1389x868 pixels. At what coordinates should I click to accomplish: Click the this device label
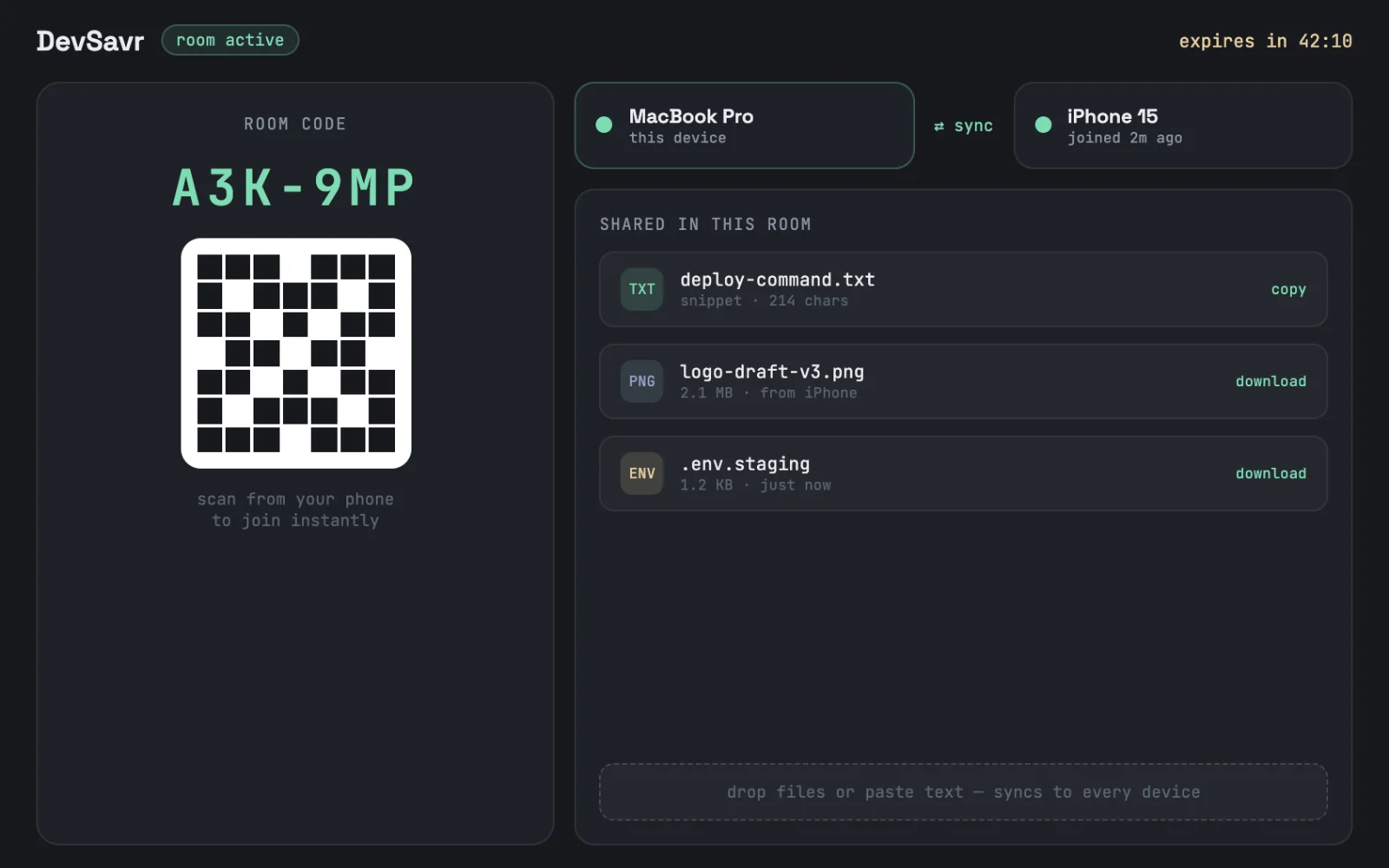pos(677,138)
